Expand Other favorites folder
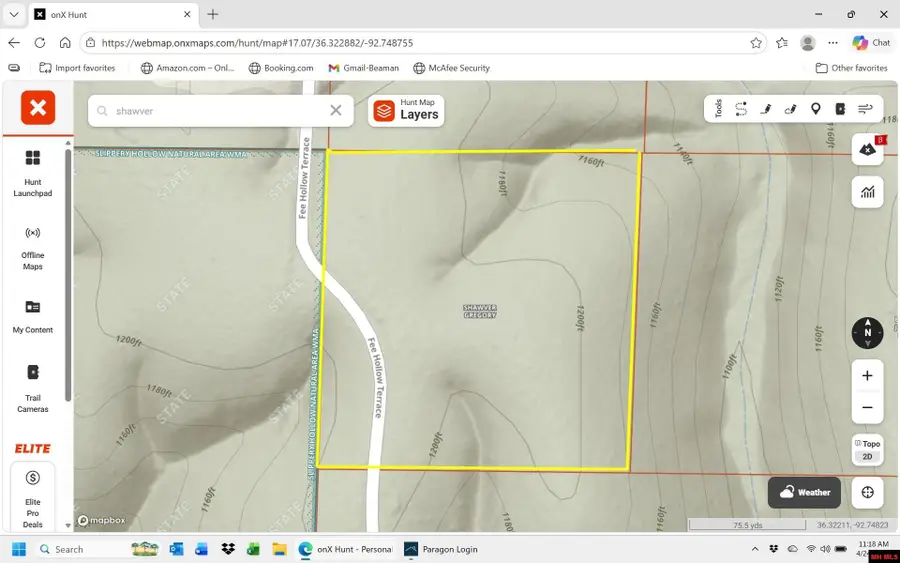This screenshot has height=563, width=900. pyautogui.click(x=851, y=68)
